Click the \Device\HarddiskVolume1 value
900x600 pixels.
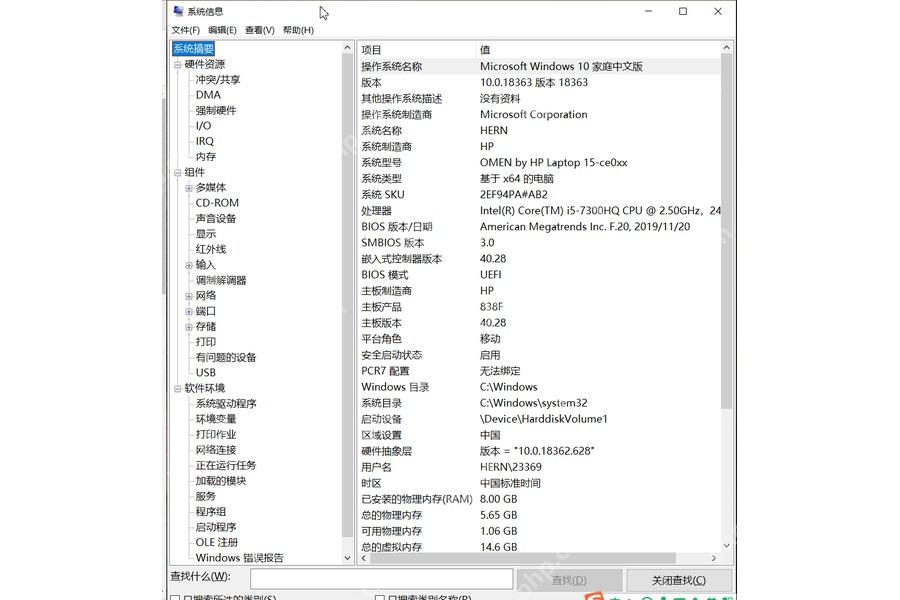pos(544,419)
